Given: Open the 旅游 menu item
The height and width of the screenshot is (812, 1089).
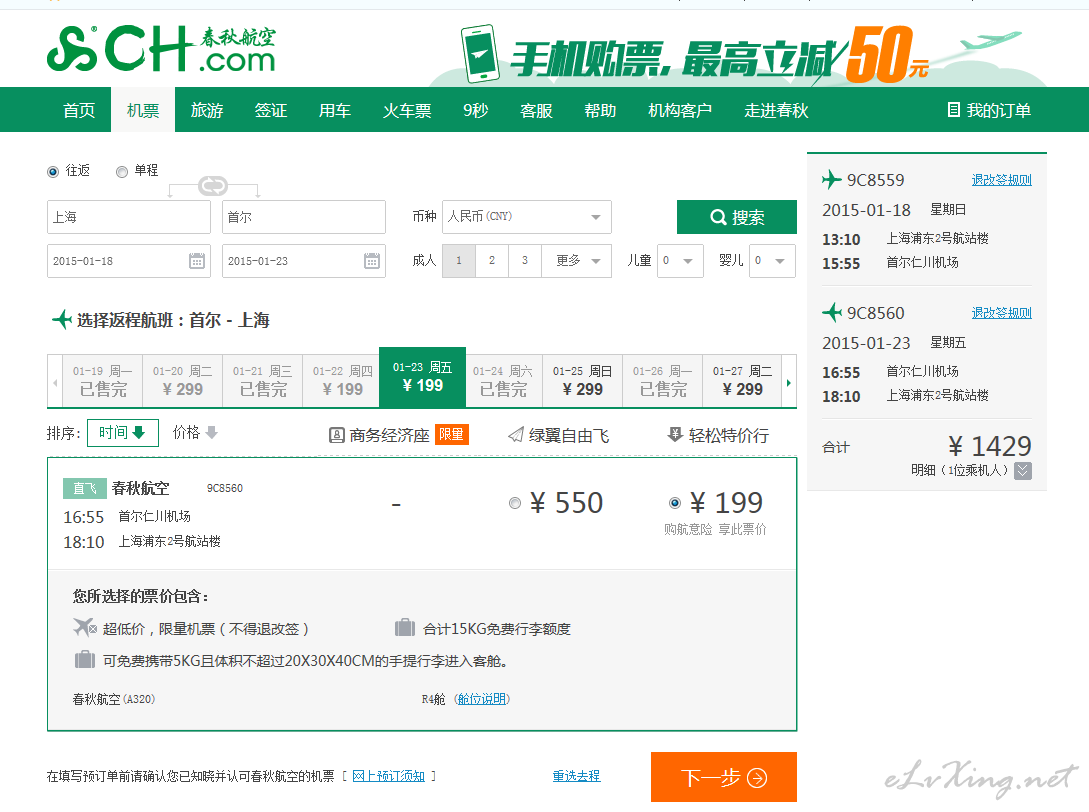Looking at the screenshot, I should [206, 110].
